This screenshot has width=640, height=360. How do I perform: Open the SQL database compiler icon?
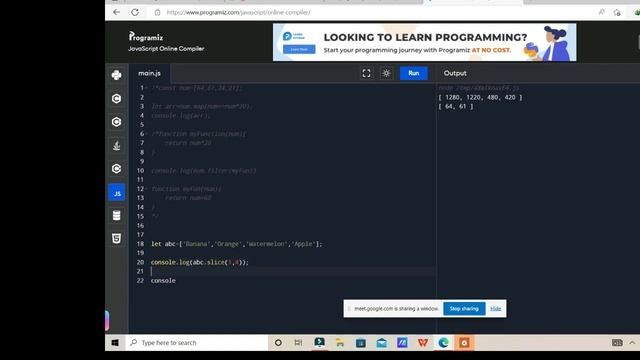click(116, 216)
